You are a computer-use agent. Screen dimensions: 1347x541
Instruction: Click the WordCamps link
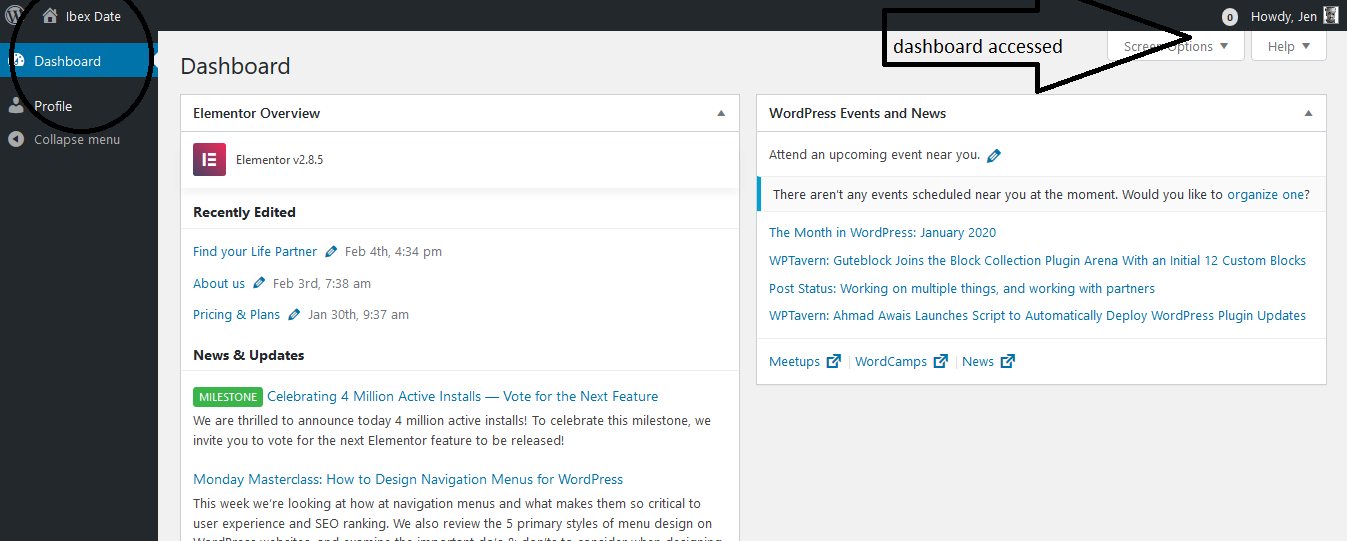[891, 361]
